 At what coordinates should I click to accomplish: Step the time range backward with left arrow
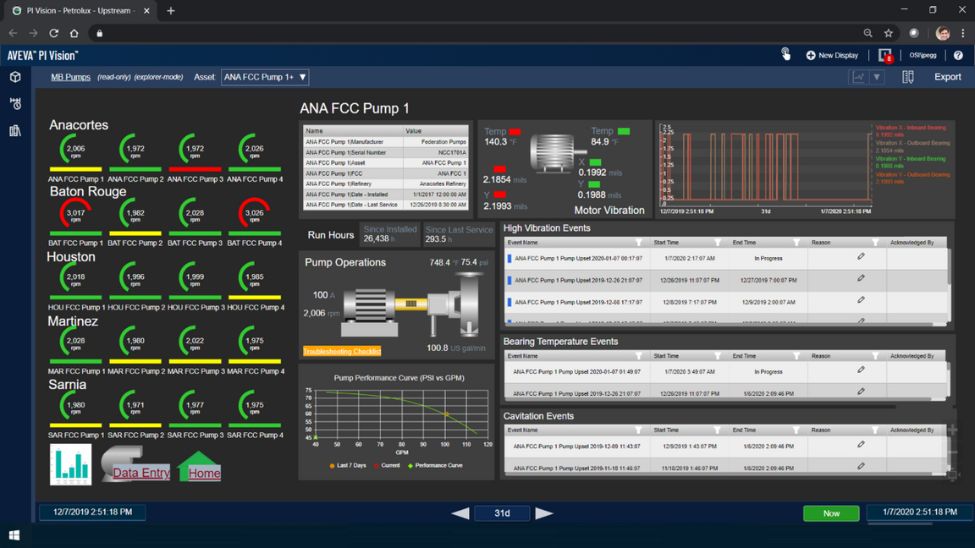click(x=460, y=513)
